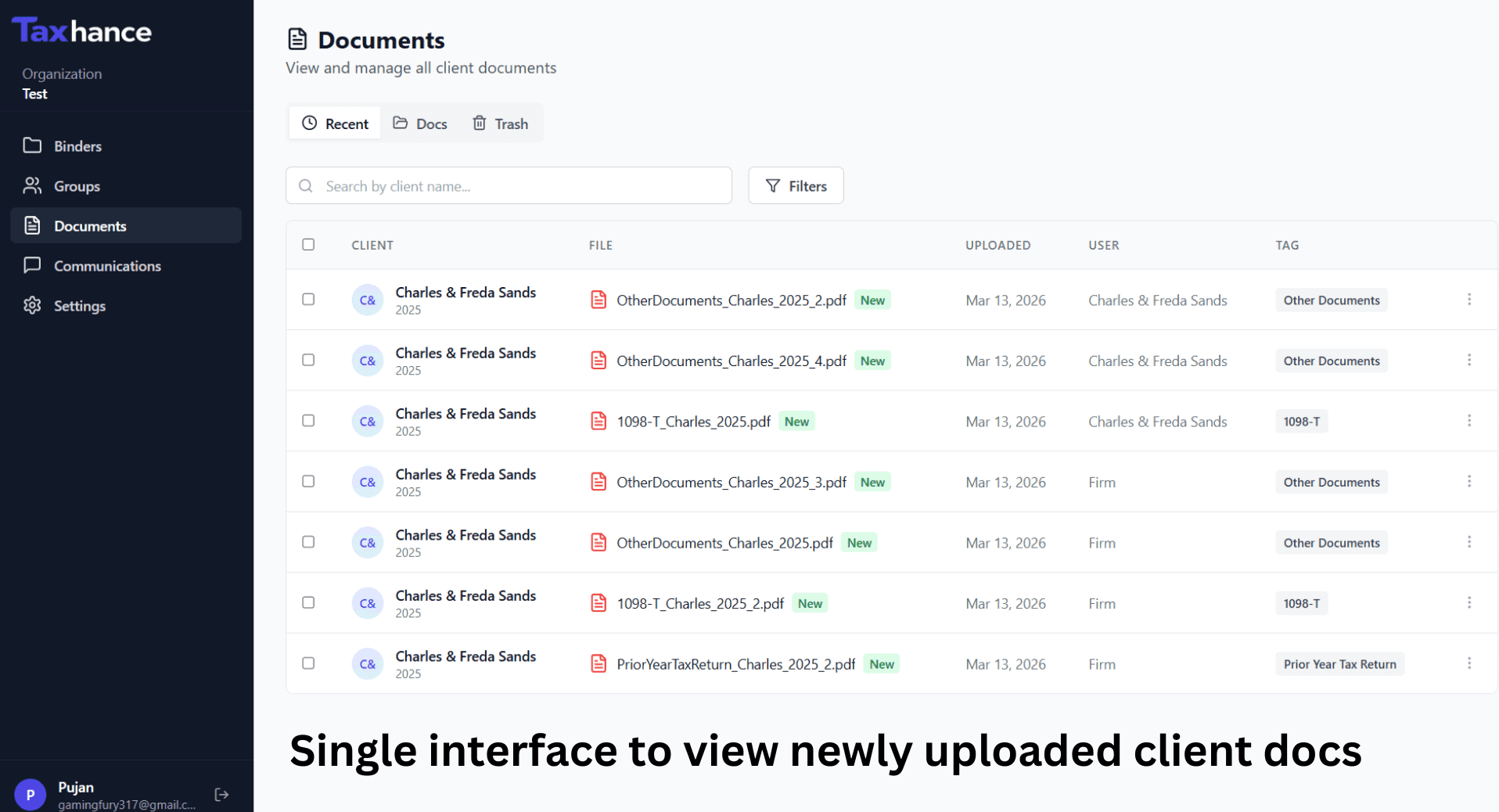This screenshot has width=1499, height=812.
Task: Click the C& avatar in OtherDocuments_Charles_2025_4.pdf row
Action: (x=368, y=361)
